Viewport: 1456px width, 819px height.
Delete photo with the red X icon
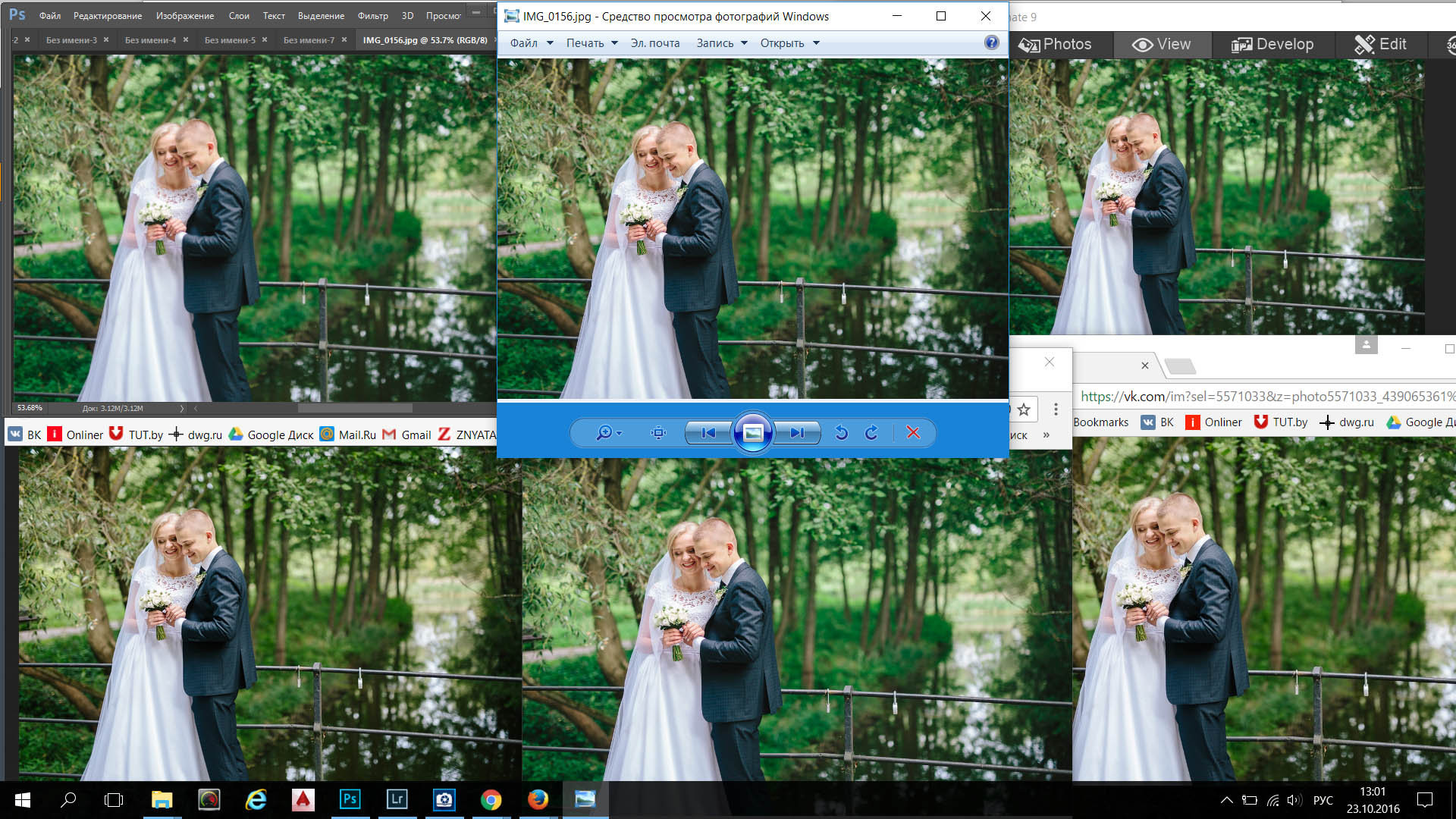(x=913, y=433)
